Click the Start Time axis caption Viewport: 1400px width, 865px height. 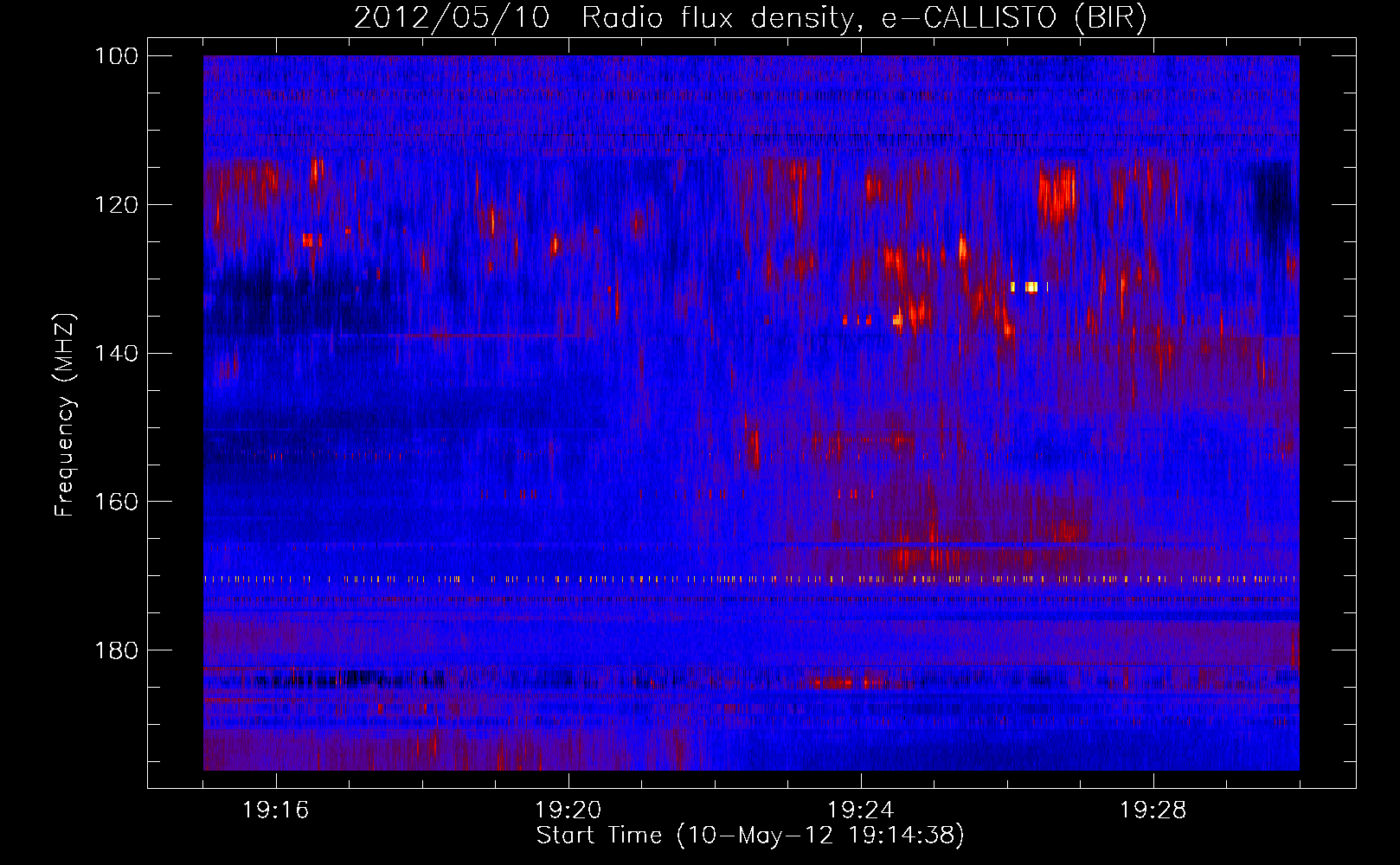(x=750, y=836)
